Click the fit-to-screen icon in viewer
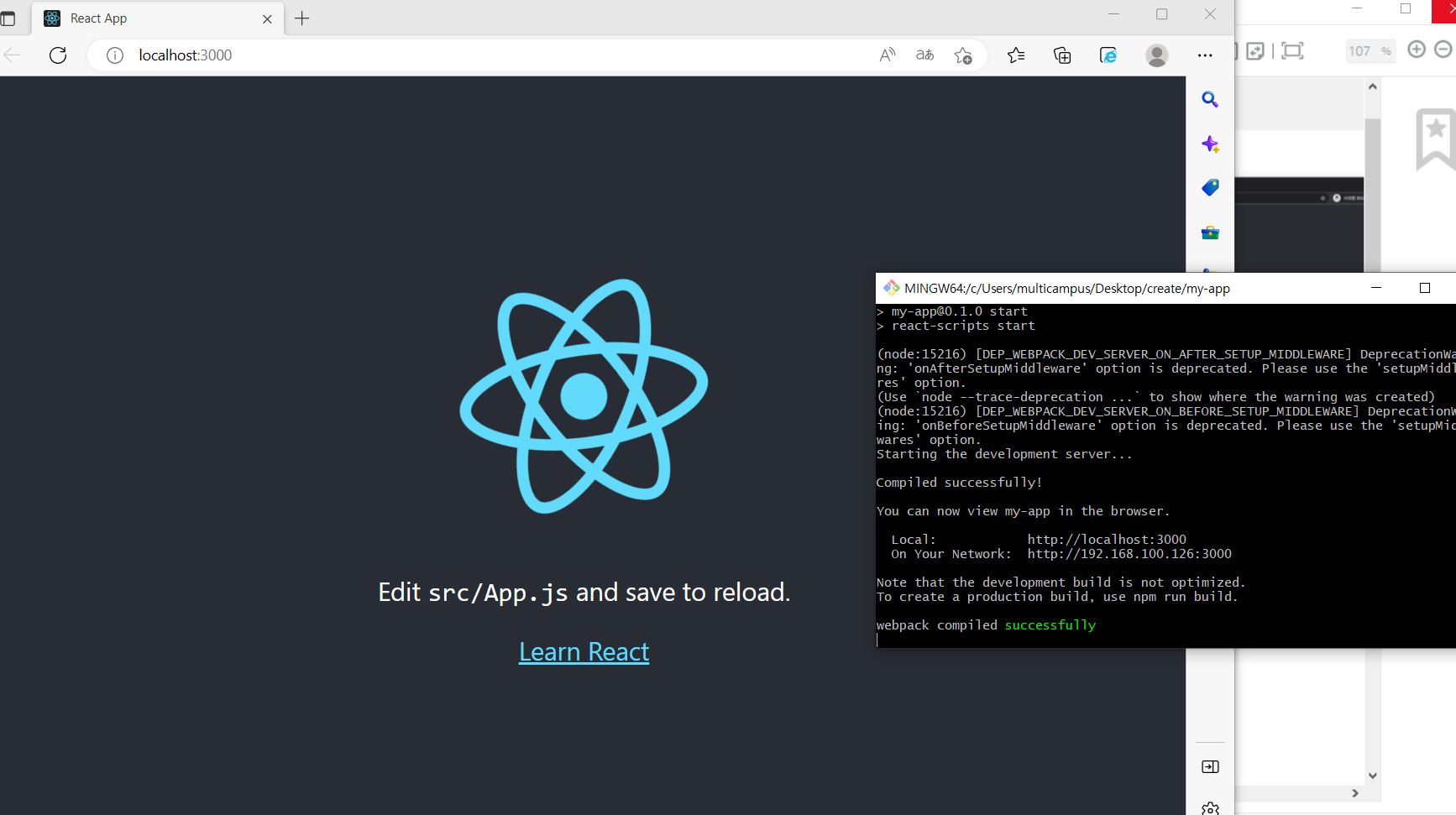Viewport: 1456px width, 815px height. (1292, 51)
